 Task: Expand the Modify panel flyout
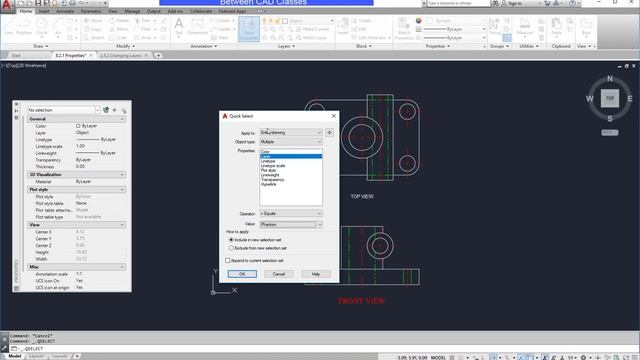click(125, 46)
